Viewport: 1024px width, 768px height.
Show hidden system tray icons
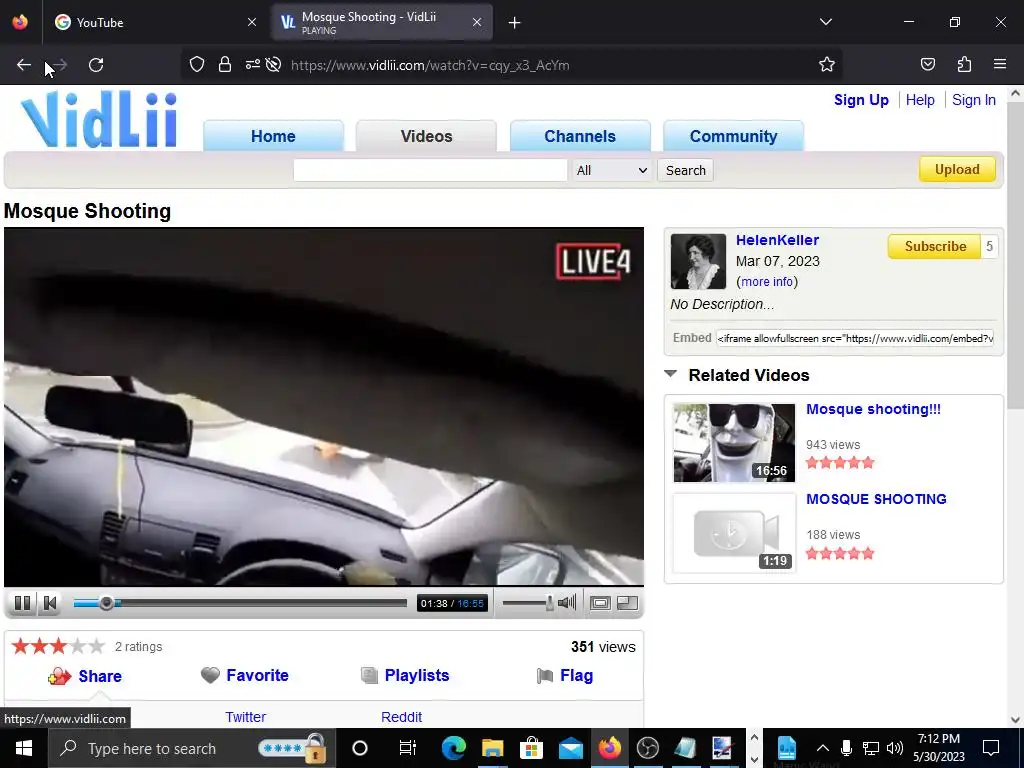[x=823, y=748]
